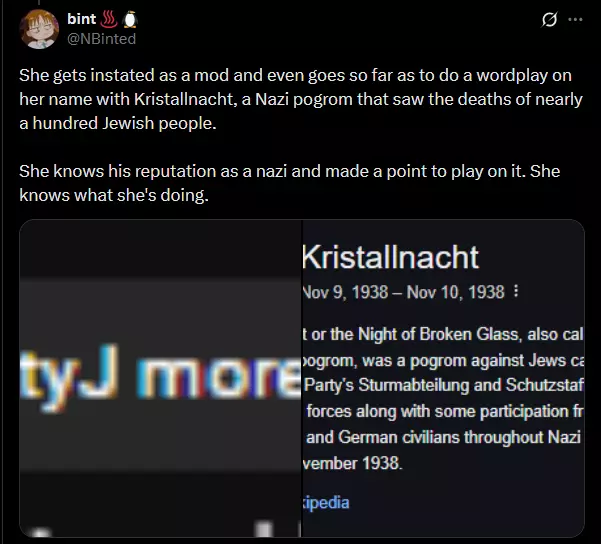The height and width of the screenshot is (544, 601).
Task: Click vertical dots next to Nov 10, 1938
Action: (x=516, y=291)
